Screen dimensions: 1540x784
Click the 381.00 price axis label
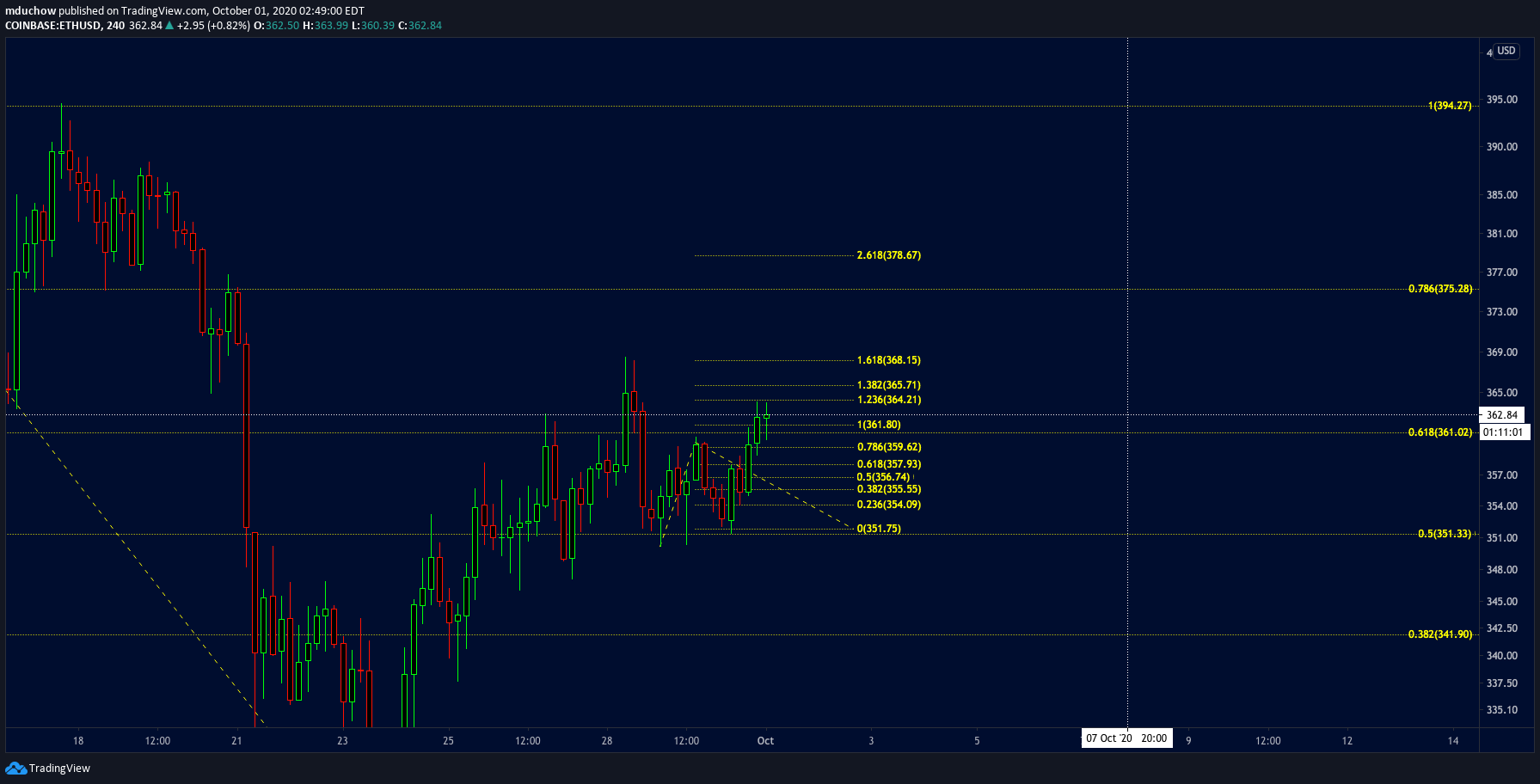point(1502,234)
